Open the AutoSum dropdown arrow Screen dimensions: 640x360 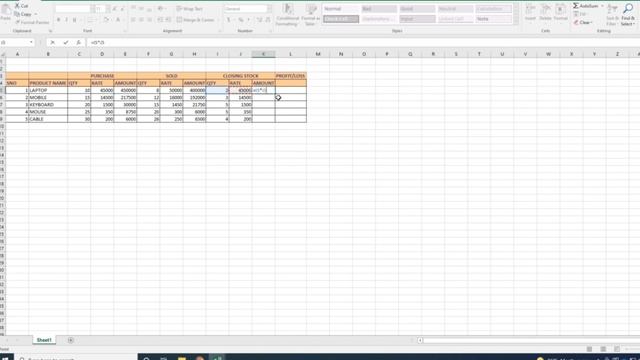coord(602,6)
